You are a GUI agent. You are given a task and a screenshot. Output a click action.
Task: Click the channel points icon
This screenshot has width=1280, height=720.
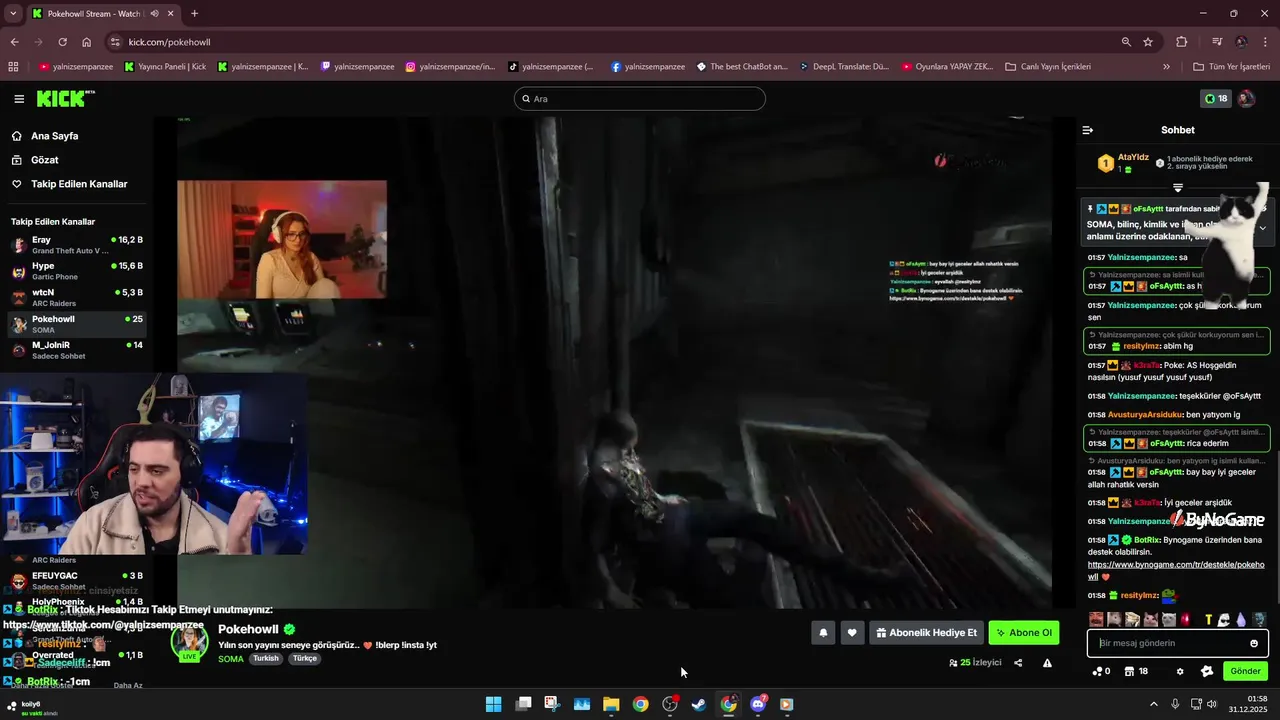tap(1101, 671)
